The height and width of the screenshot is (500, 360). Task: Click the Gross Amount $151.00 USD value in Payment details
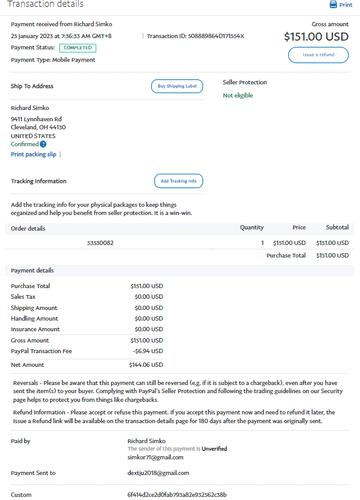(147, 340)
